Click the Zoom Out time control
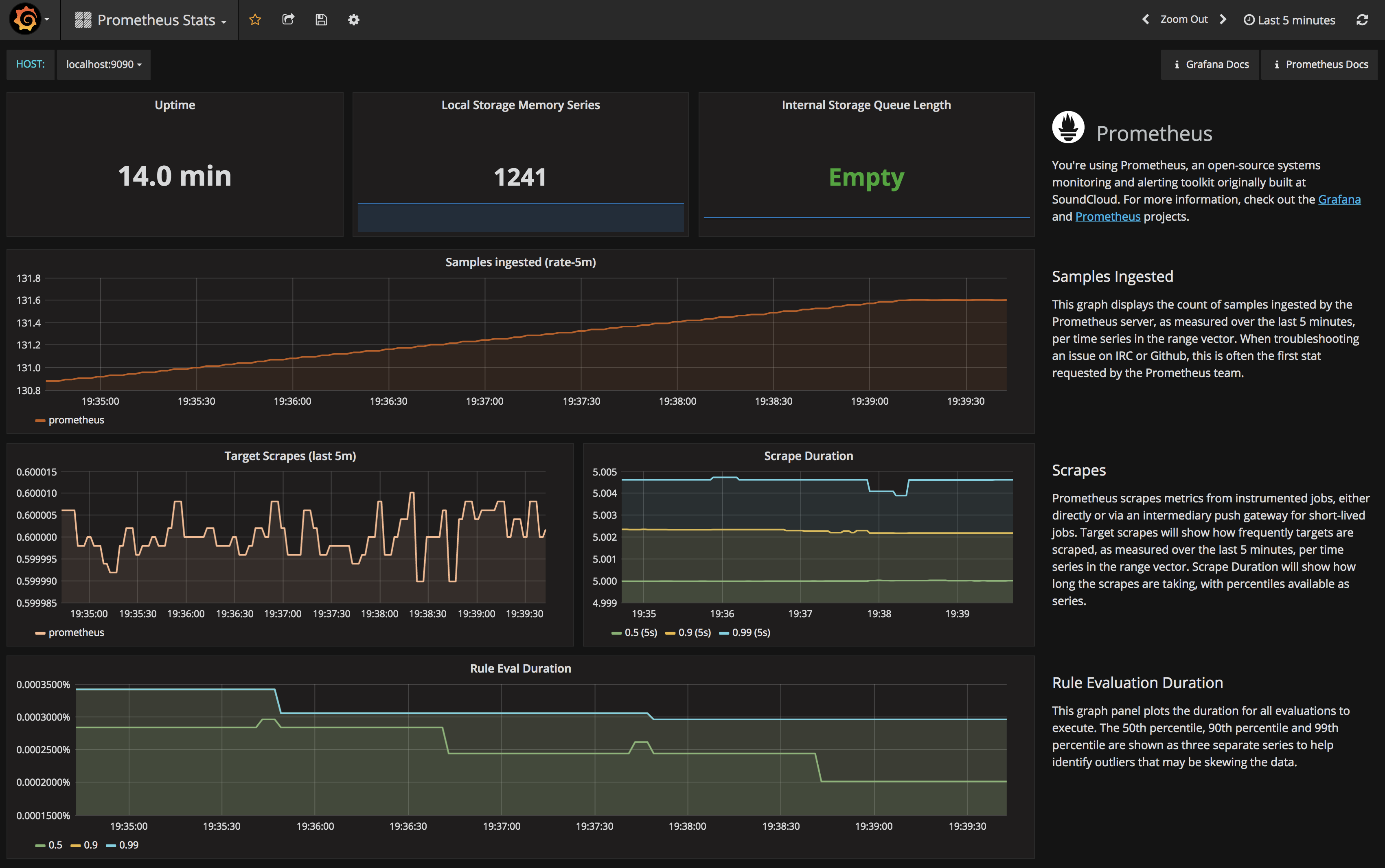This screenshot has height=868, width=1385. click(1183, 20)
